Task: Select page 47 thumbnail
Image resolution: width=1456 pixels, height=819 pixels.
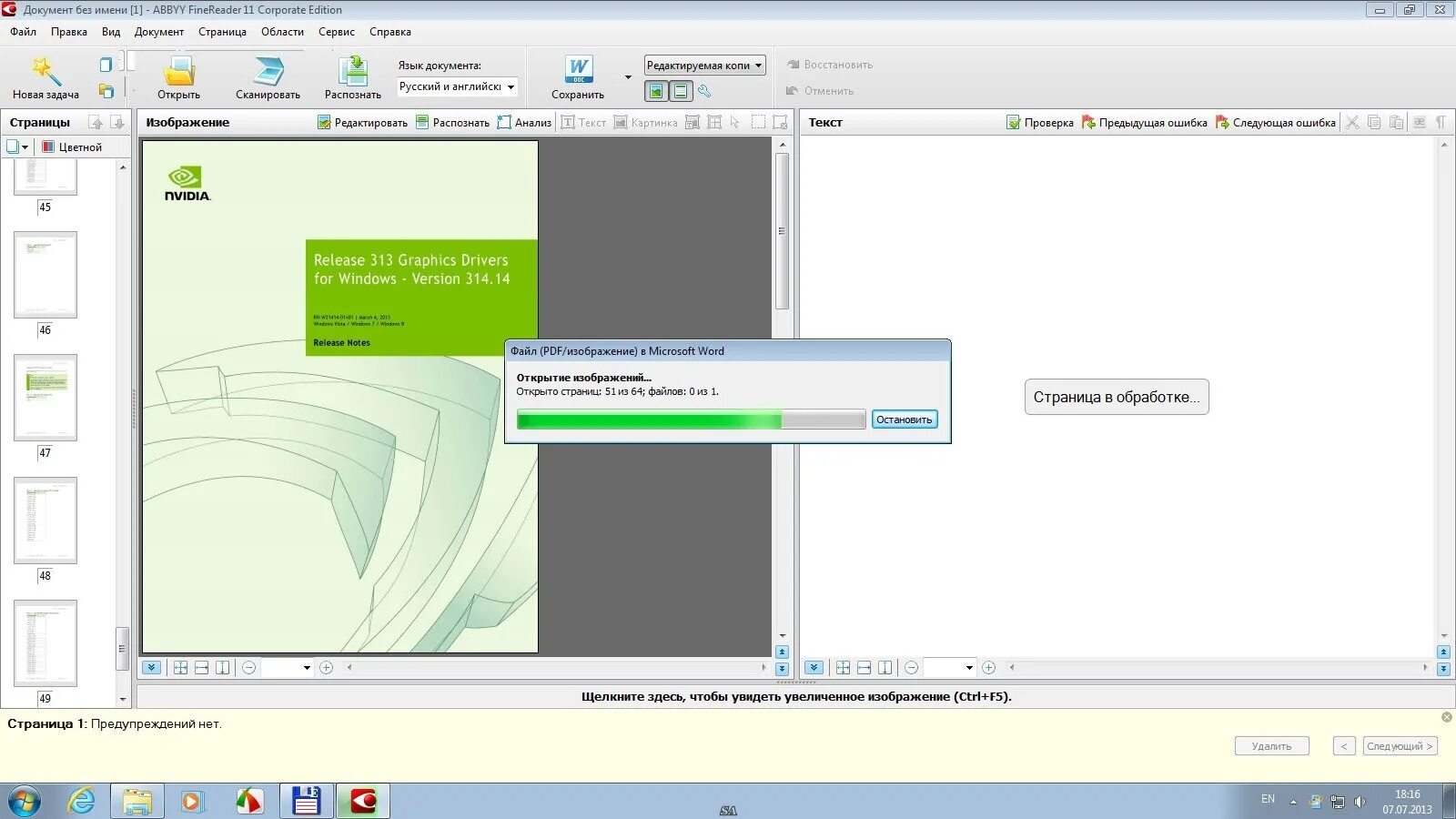Action: tap(45, 398)
